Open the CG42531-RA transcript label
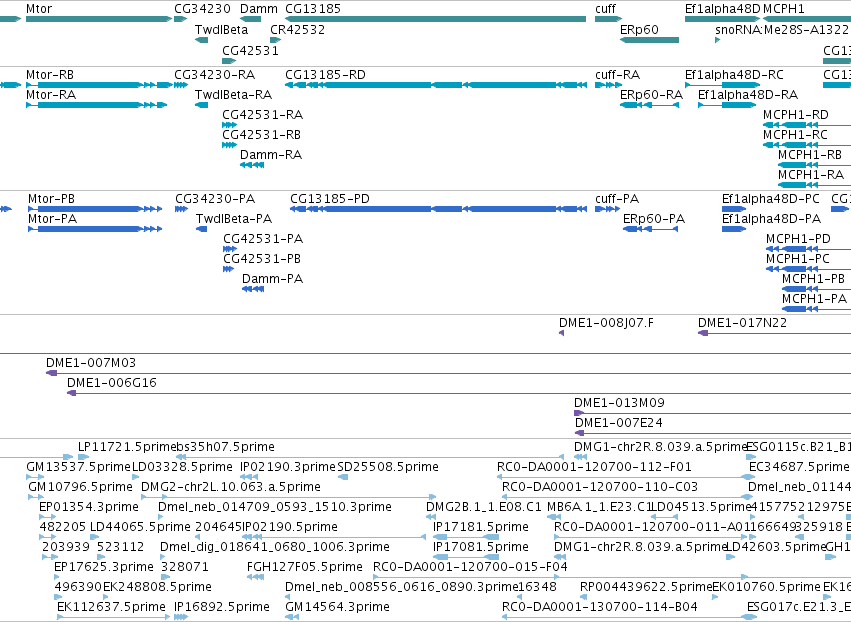851x622 pixels. tap(263, 115)
